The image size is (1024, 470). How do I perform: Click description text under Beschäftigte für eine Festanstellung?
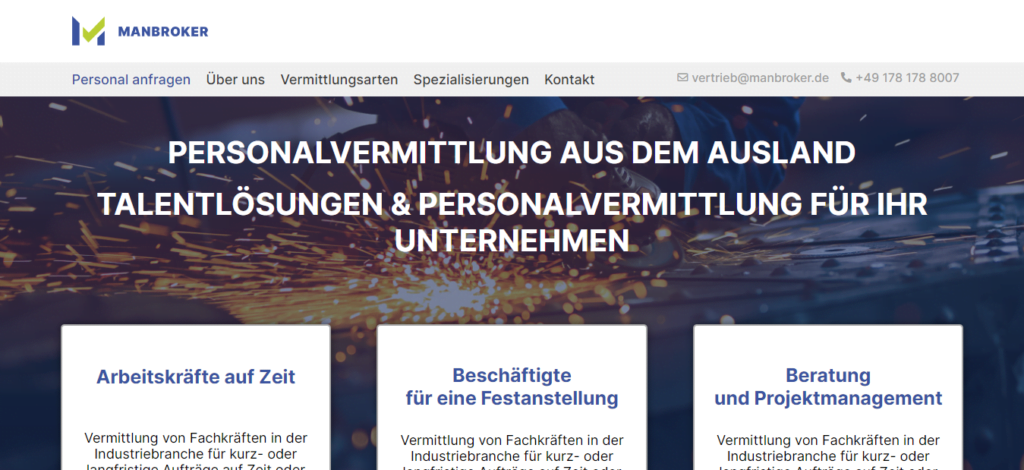click(x=512, y=452)
